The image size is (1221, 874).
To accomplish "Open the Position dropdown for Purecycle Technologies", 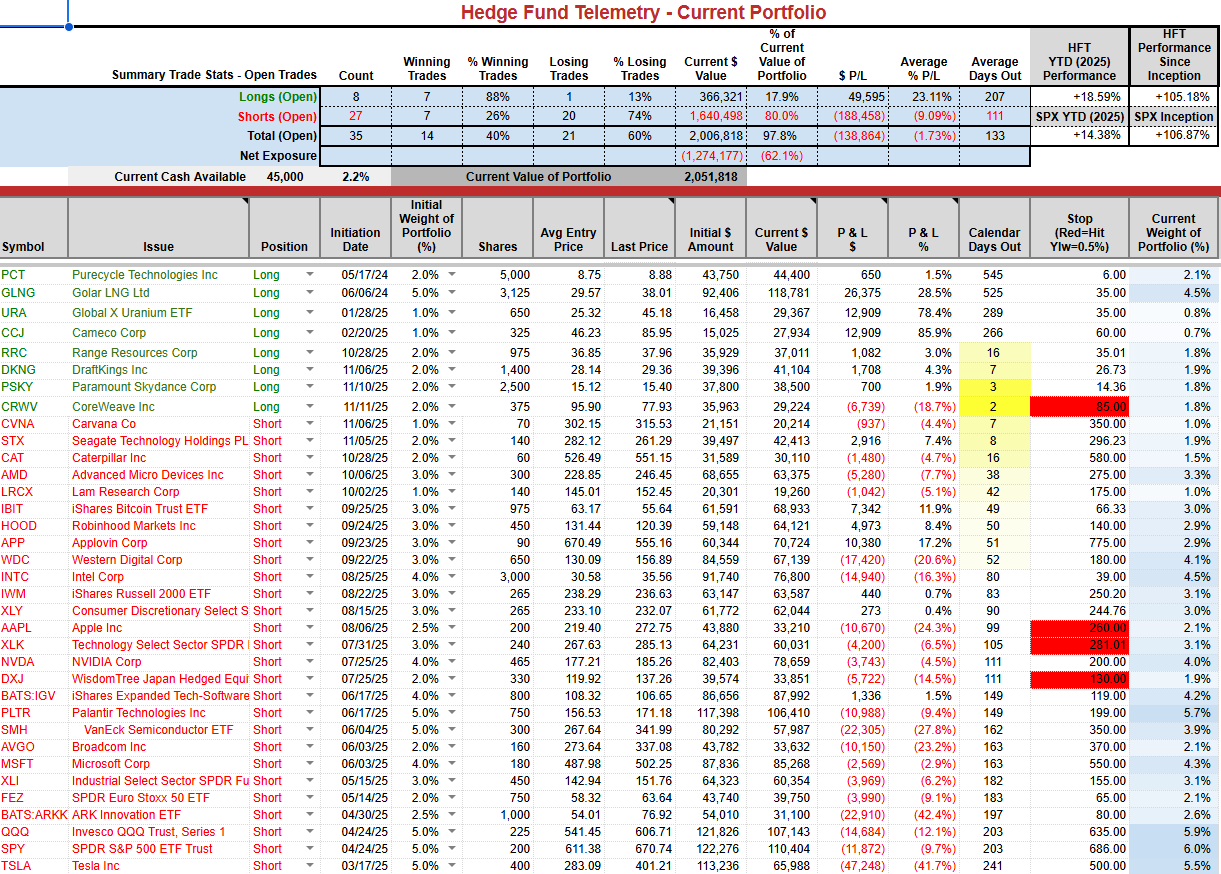I will [x=309, y=275].
